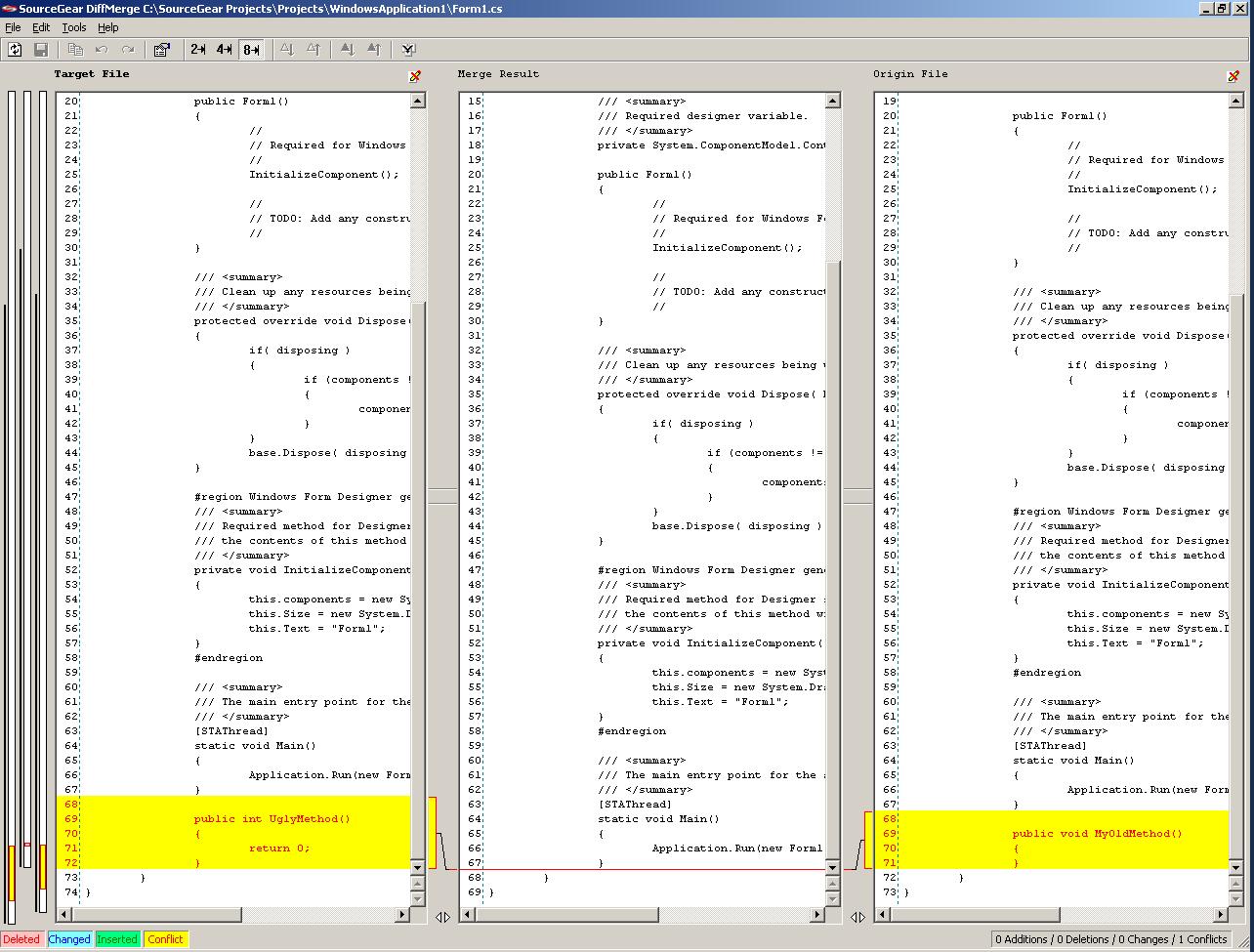
Task: Click 'if( disposing )' in Merge Result pane
Action: point(703,424)
